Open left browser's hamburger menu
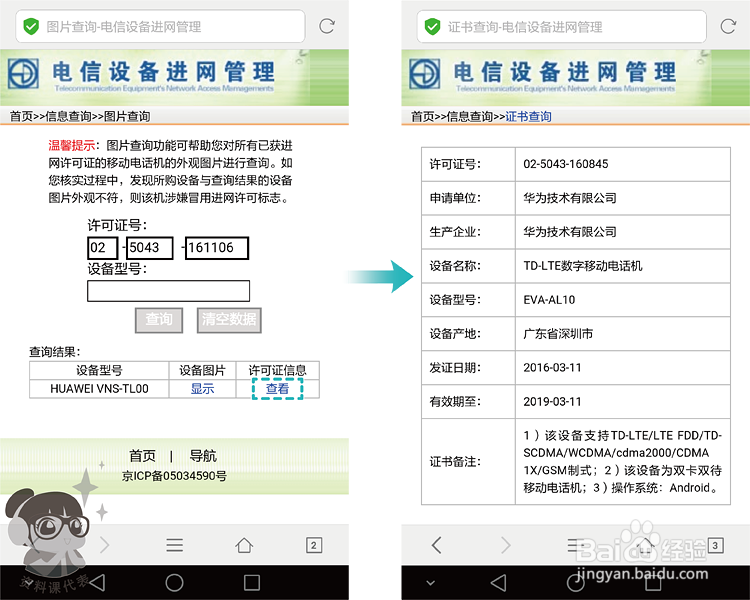 (175, 545)
